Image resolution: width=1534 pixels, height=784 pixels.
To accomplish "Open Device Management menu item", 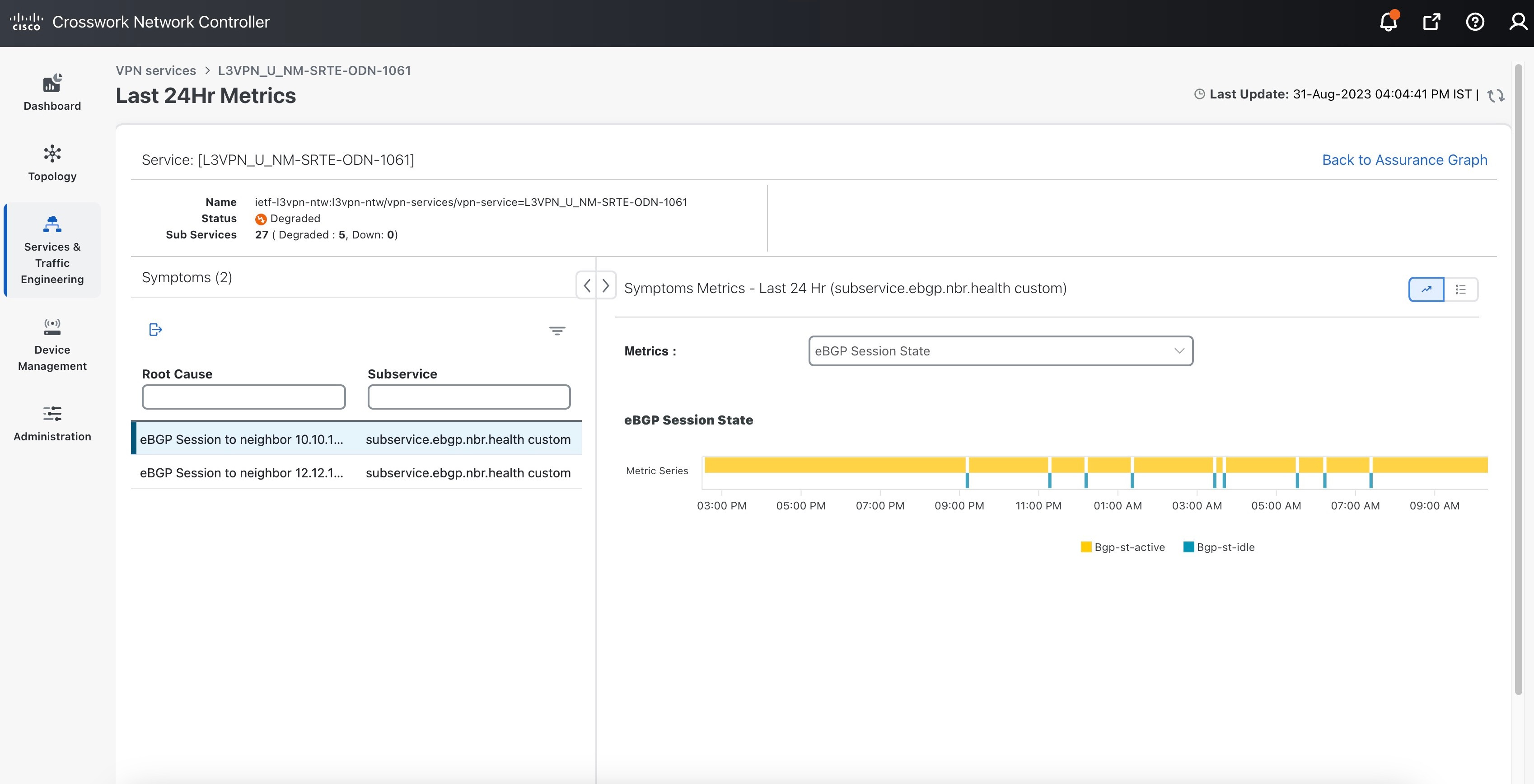I will 52,345.
